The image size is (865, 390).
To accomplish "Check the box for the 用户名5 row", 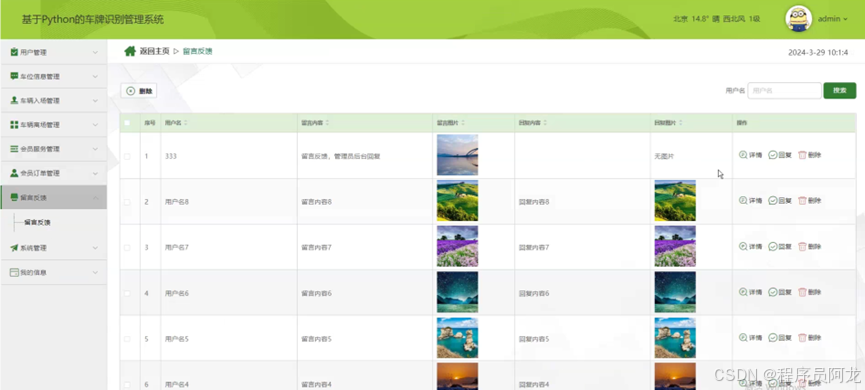I will (x=127, y=339).
